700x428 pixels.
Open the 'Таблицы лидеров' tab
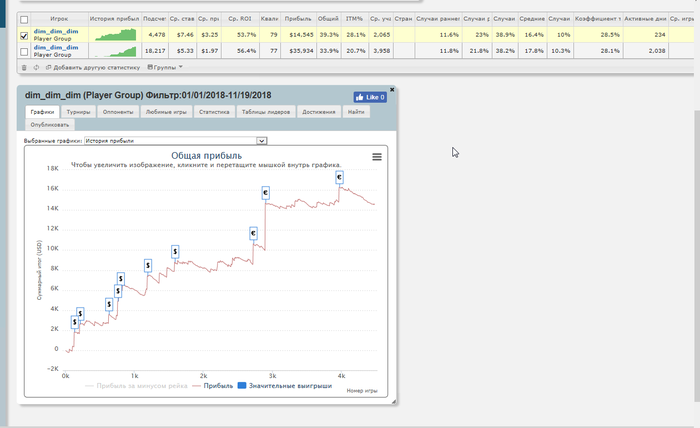(x=266, y=112)
